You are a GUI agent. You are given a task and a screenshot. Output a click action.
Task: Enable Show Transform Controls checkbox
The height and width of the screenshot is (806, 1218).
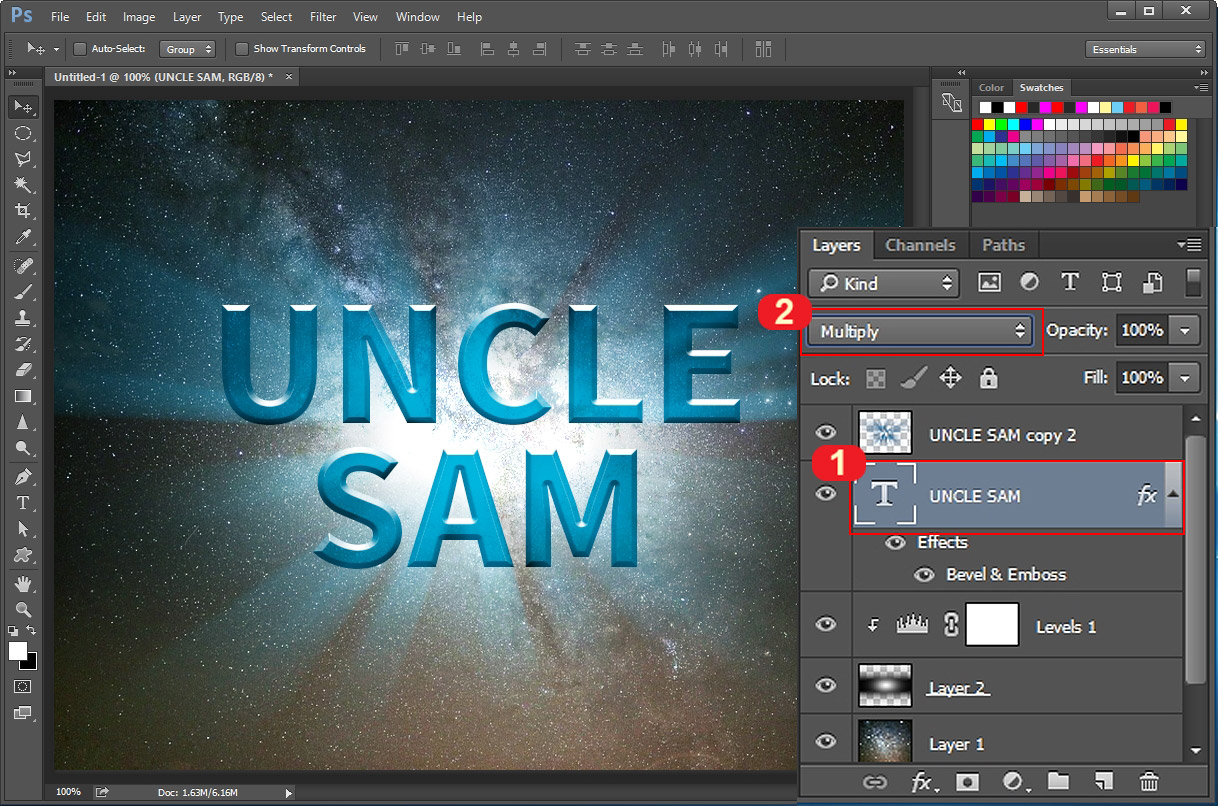241,49
